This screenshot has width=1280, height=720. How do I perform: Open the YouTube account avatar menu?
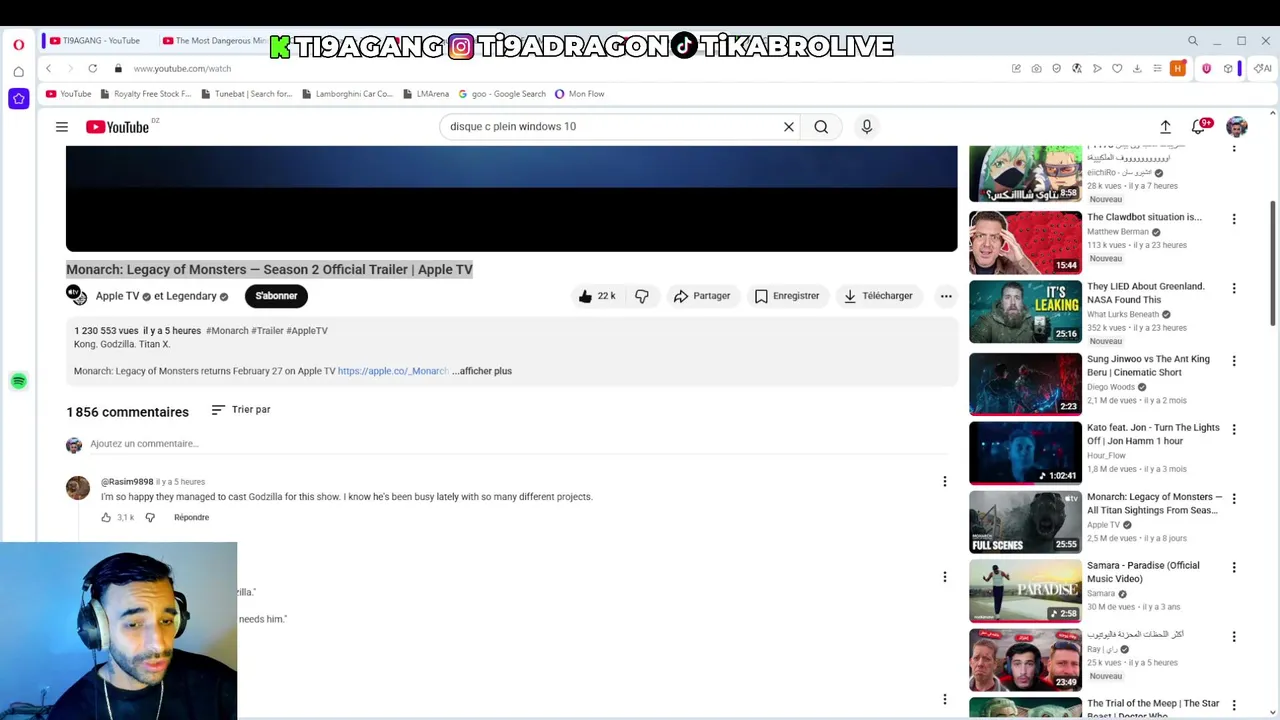click(1237, 127)
